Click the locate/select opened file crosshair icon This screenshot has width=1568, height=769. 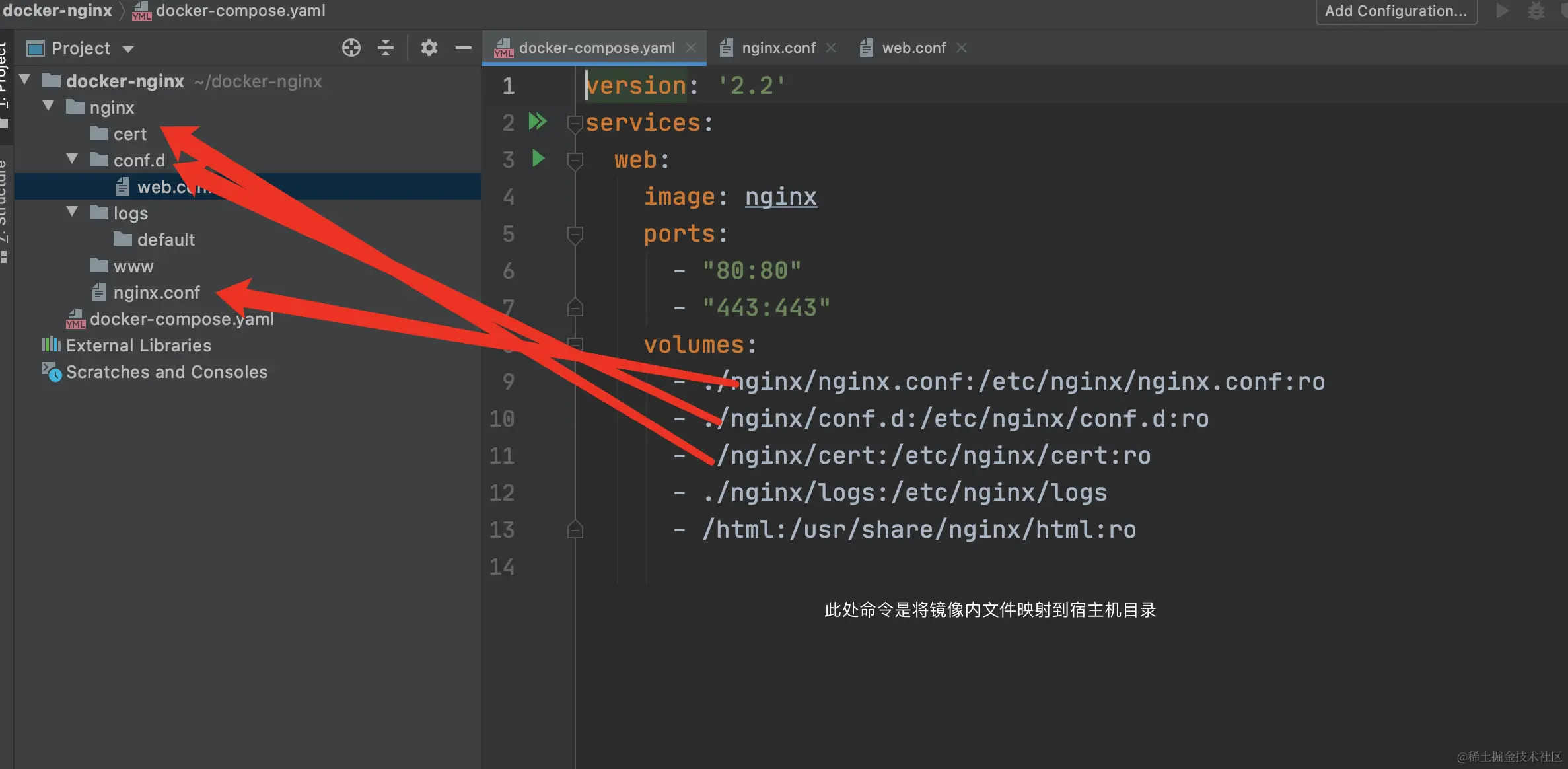coord(351,48)
